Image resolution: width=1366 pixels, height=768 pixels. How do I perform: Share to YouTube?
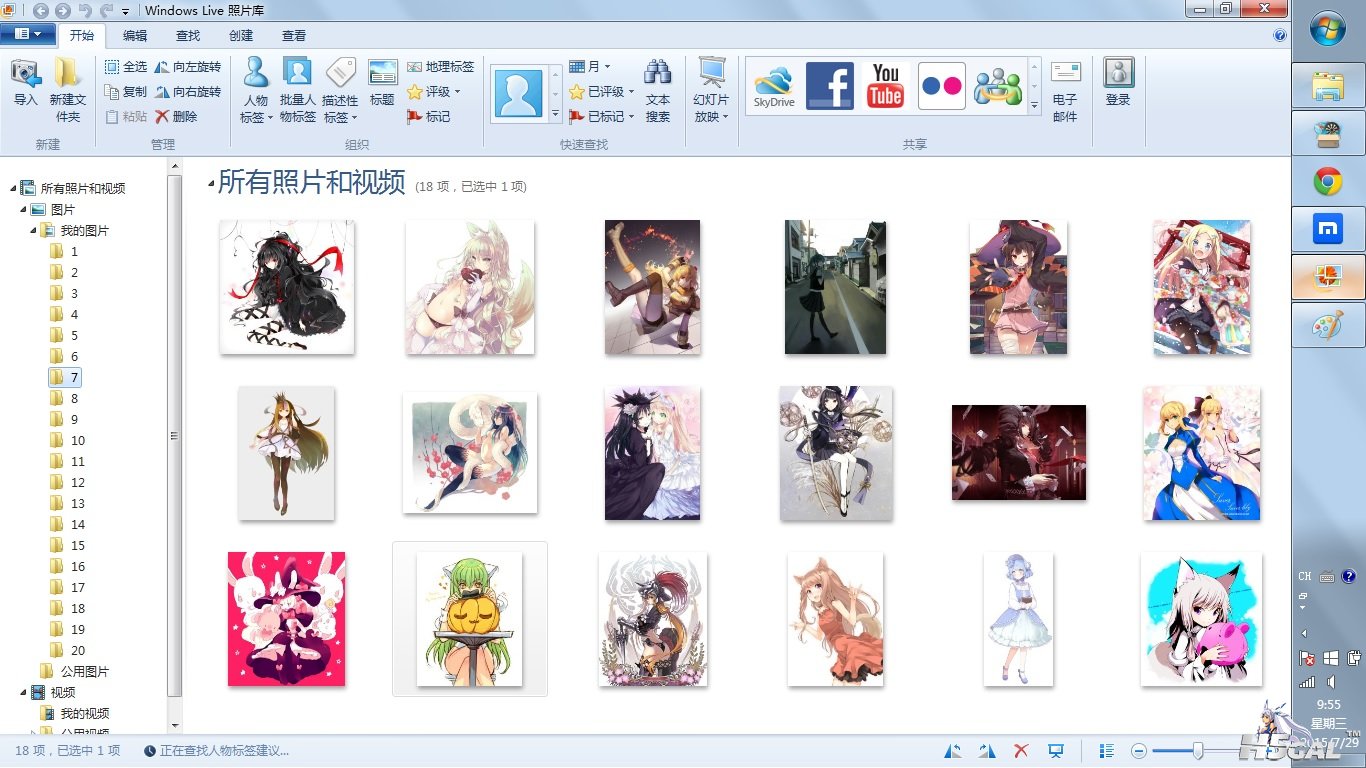(x=886, y=86)
